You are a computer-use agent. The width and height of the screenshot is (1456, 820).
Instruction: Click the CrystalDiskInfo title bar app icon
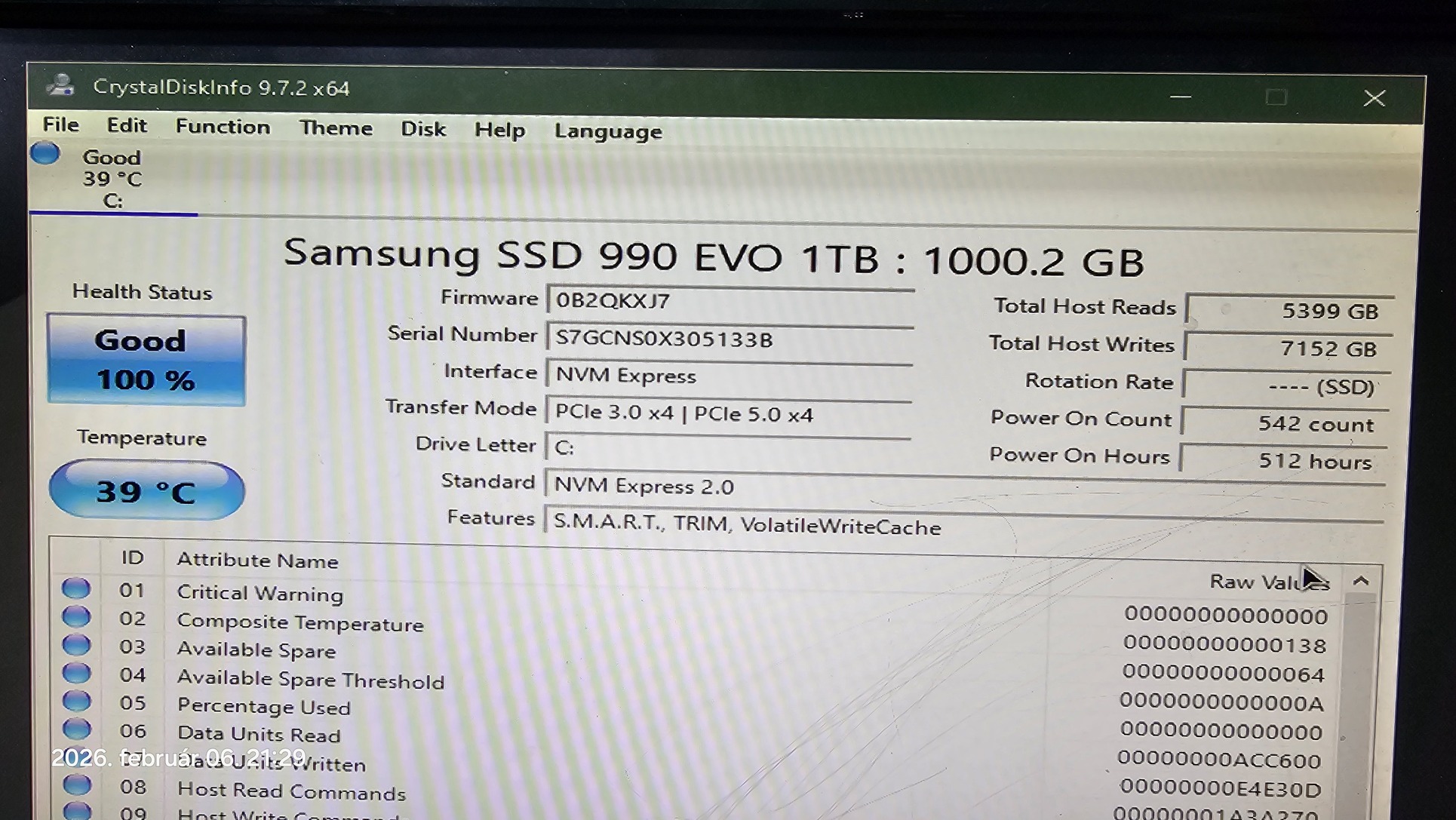60,85
